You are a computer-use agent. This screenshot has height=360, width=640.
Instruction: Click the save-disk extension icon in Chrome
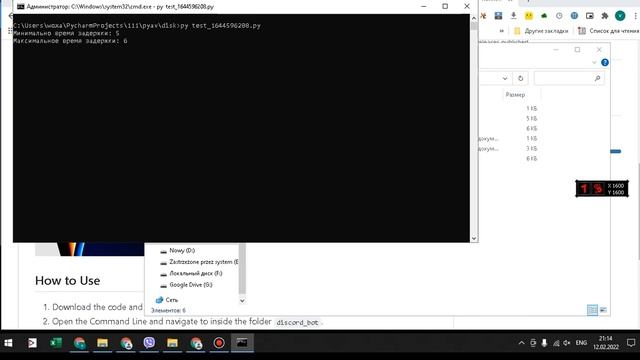tap(498, 16)
